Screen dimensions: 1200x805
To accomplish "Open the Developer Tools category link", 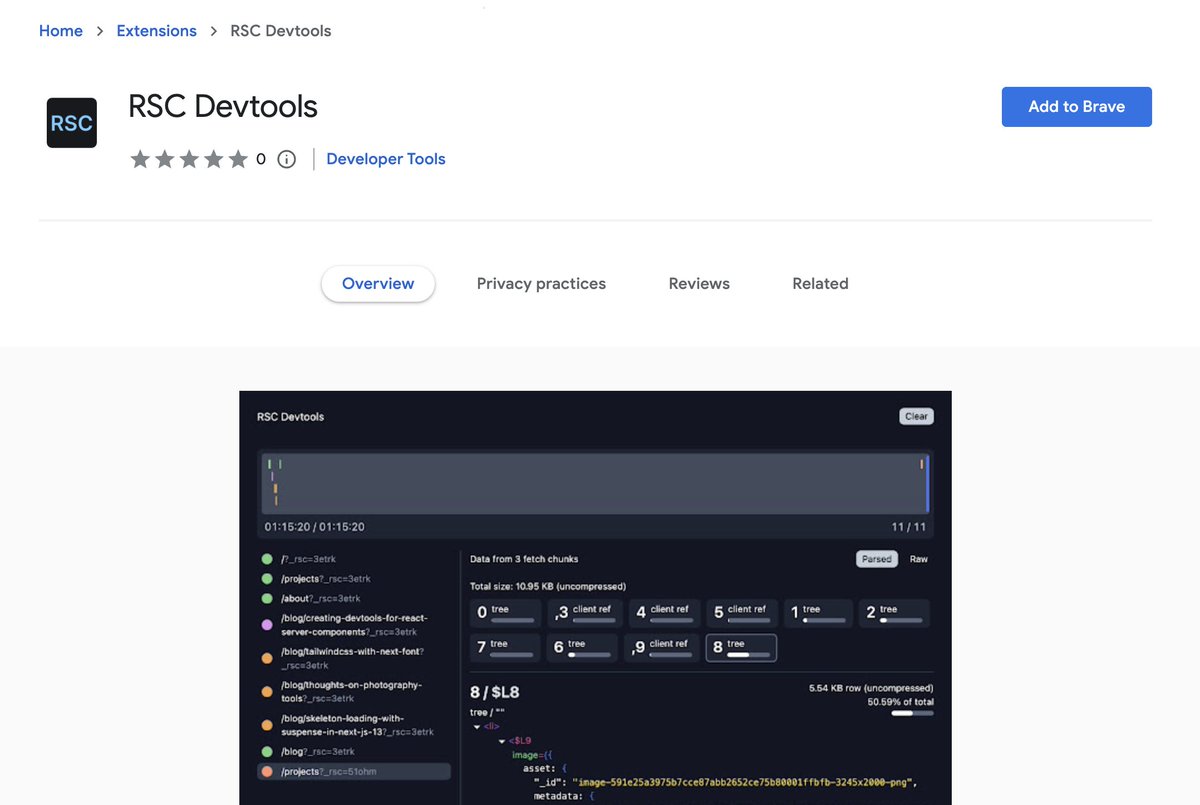I will pyautogui.click(x=385, y=159).
